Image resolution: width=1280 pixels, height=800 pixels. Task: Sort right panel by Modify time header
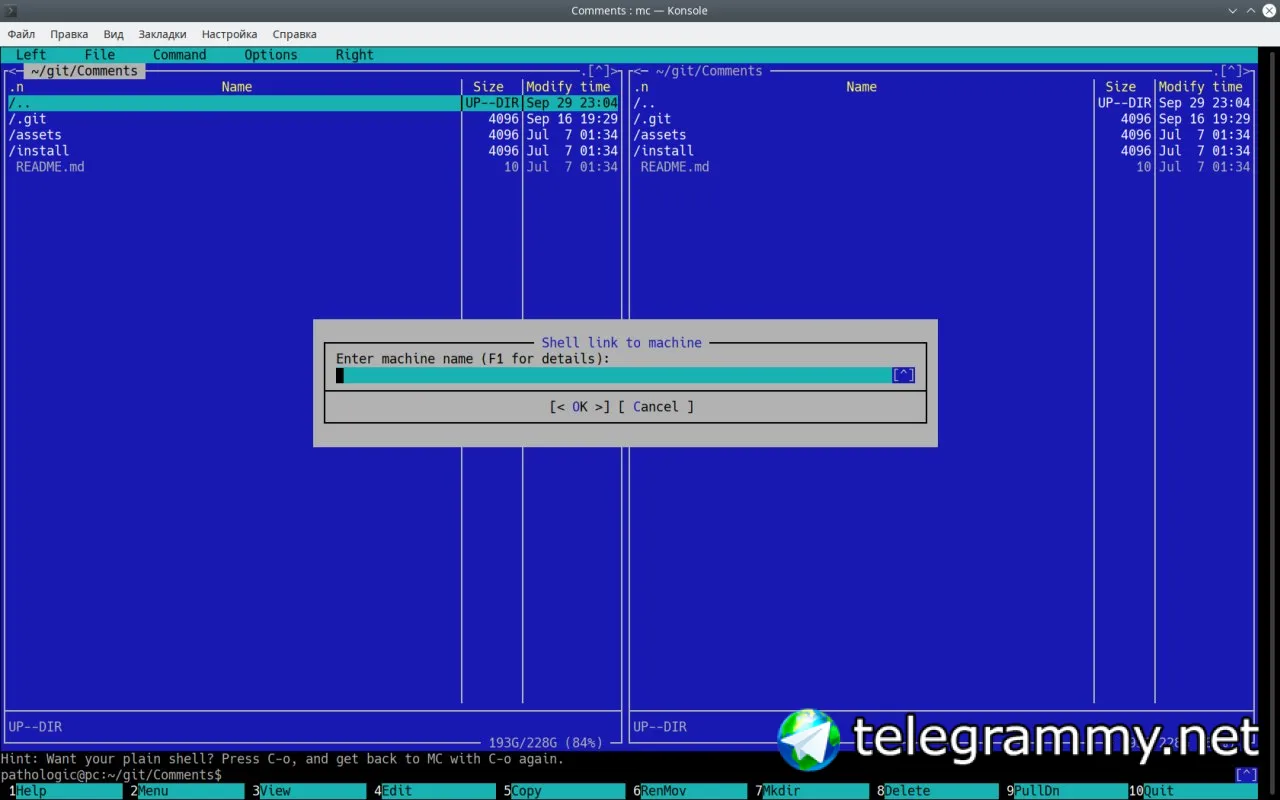(x=1200, y=87)
